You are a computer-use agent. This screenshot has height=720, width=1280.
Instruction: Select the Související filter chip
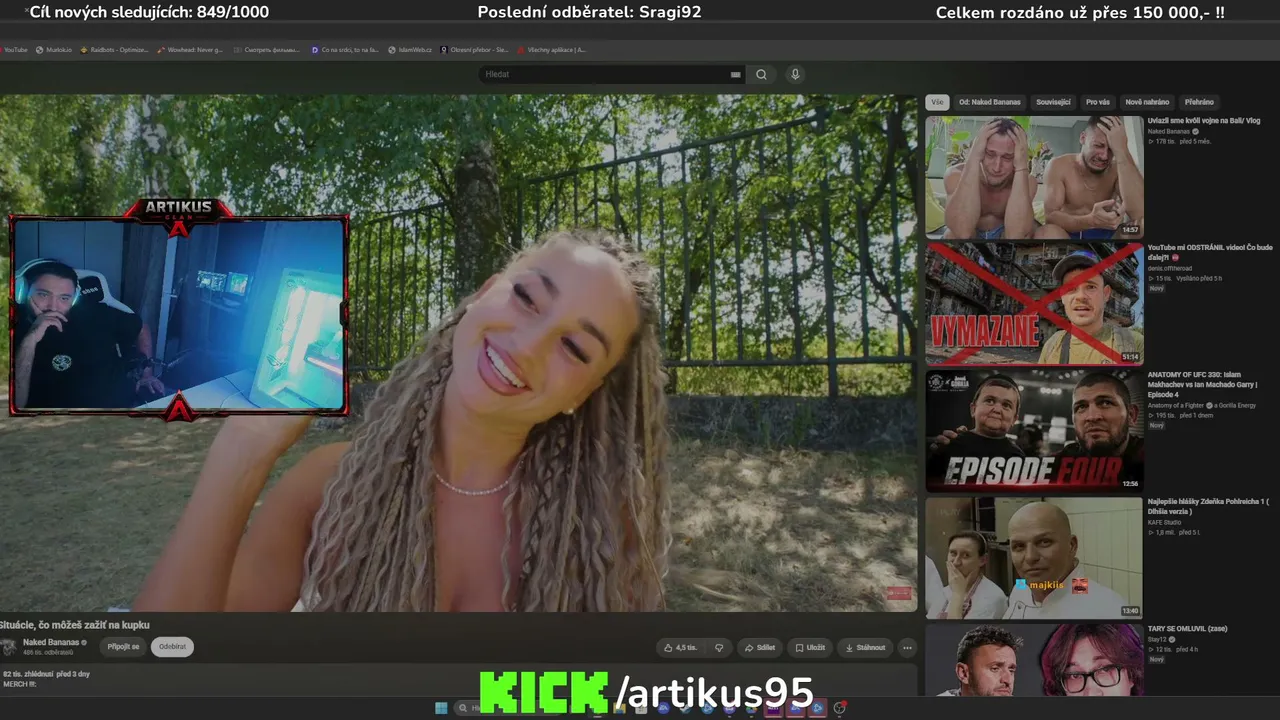coord(1053,102)
